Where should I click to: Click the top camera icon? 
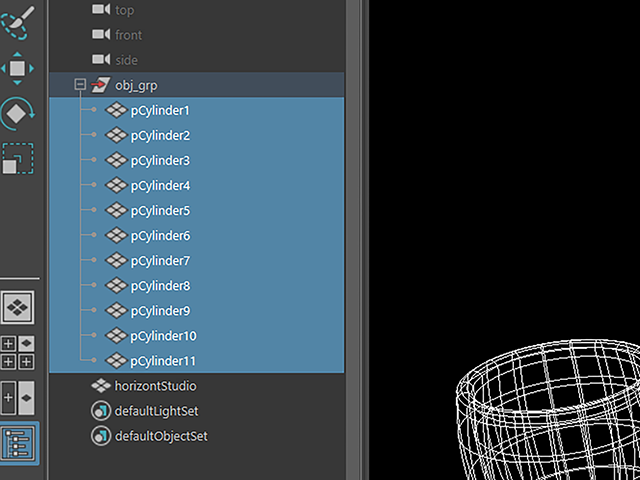(101, 9)
